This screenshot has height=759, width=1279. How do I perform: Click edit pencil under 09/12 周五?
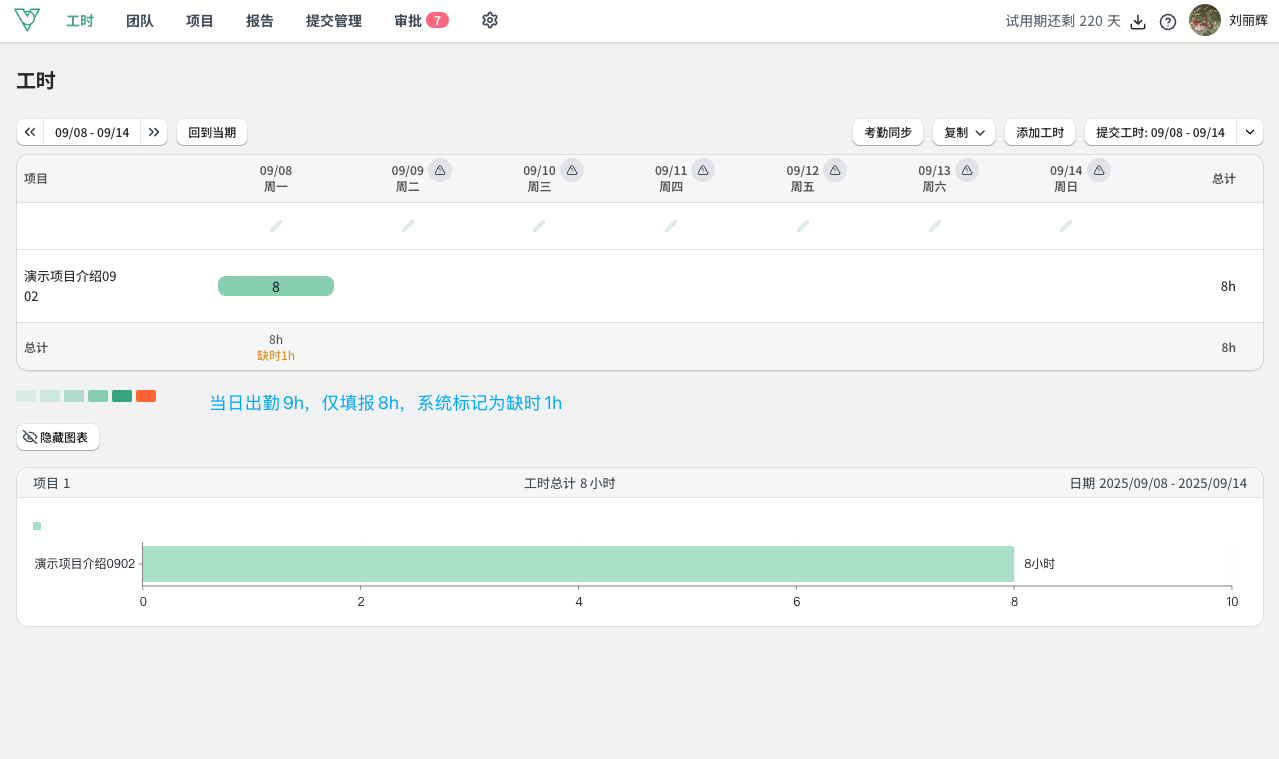click(803, 226)
